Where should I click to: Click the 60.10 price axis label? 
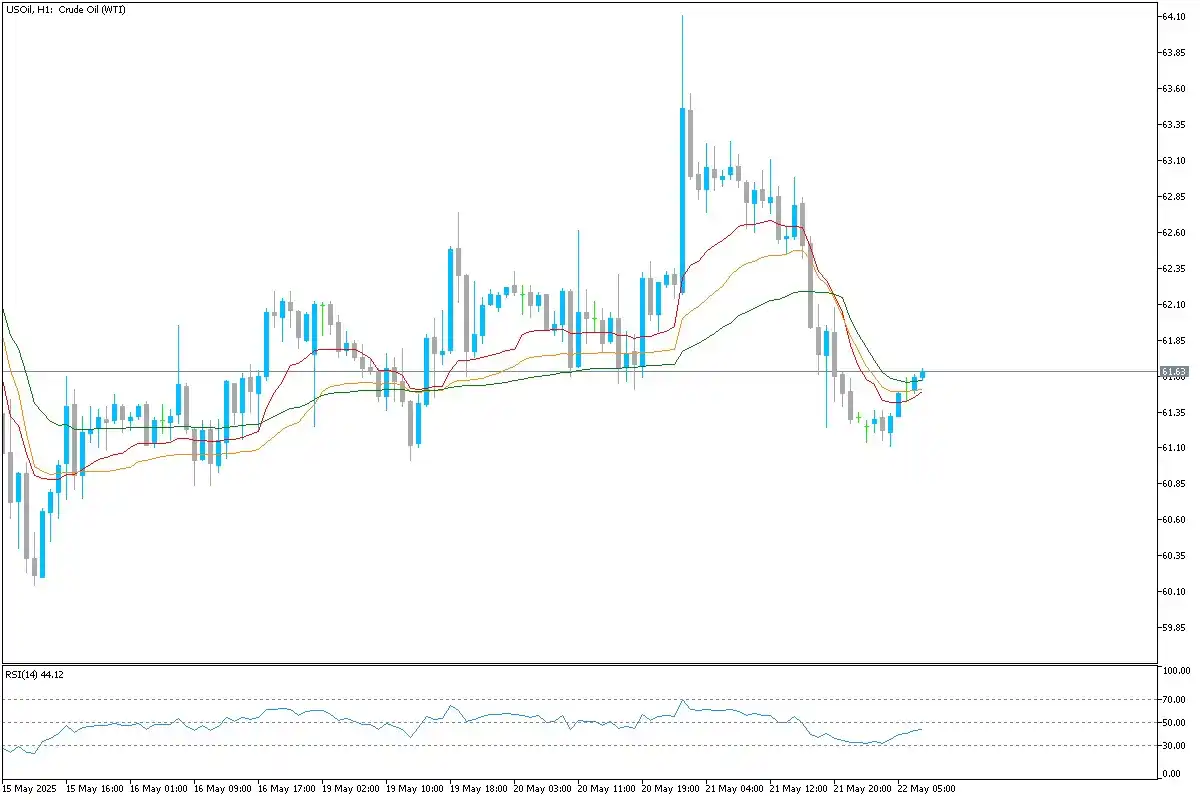tap(1173, 592)
